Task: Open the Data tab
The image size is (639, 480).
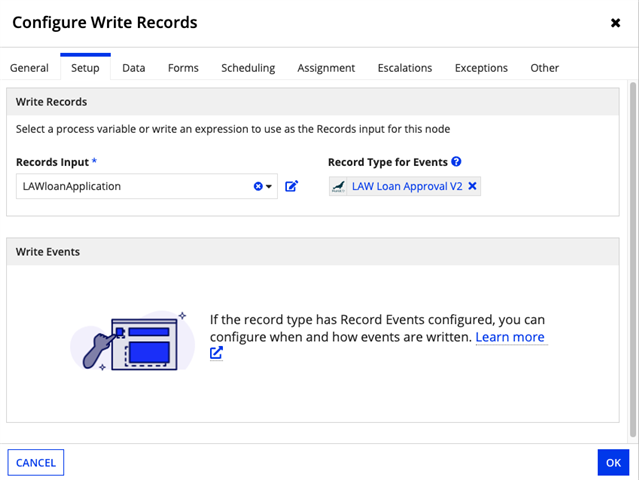Action: click(x=134, y=68)
